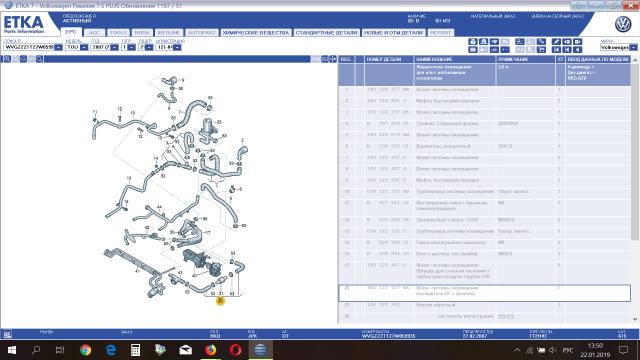The image size is (640, 360).
Task: Open the year dropdown showing 2007
Action: 115,47
